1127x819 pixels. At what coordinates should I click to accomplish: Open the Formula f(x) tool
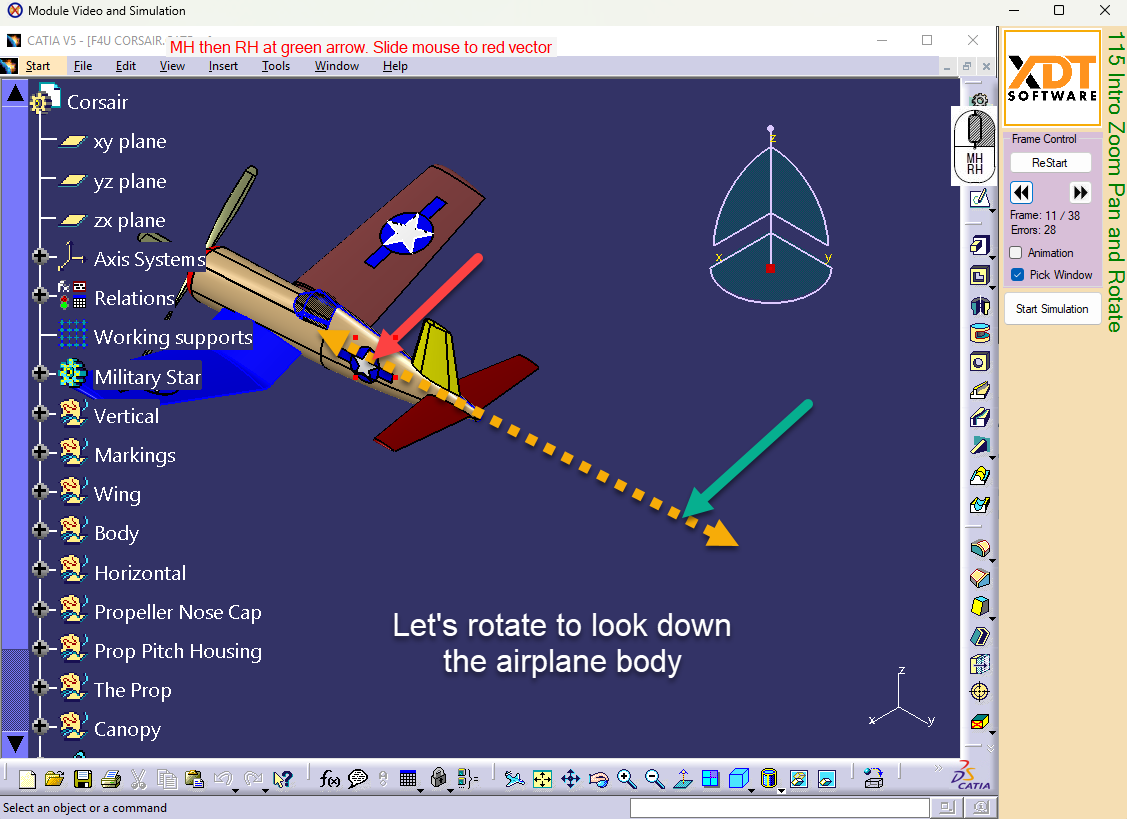330,779
